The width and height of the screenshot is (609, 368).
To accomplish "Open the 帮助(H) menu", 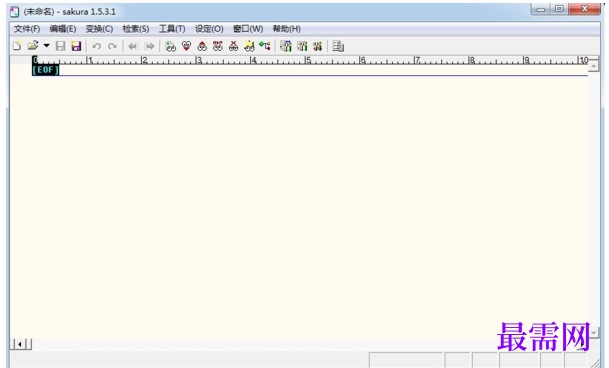I will point(287,29).
